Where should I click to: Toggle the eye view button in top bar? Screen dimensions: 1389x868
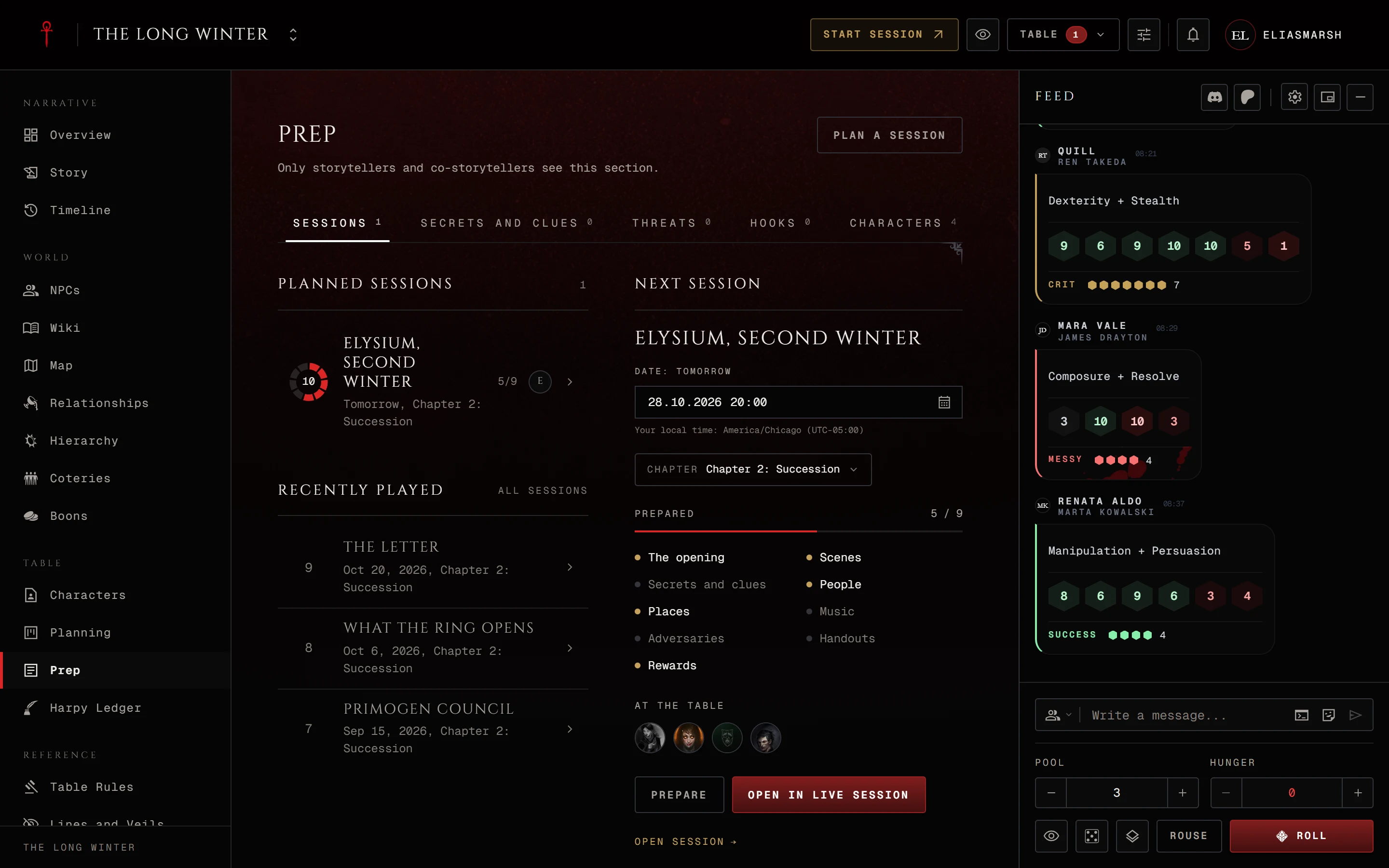point(982,34)
